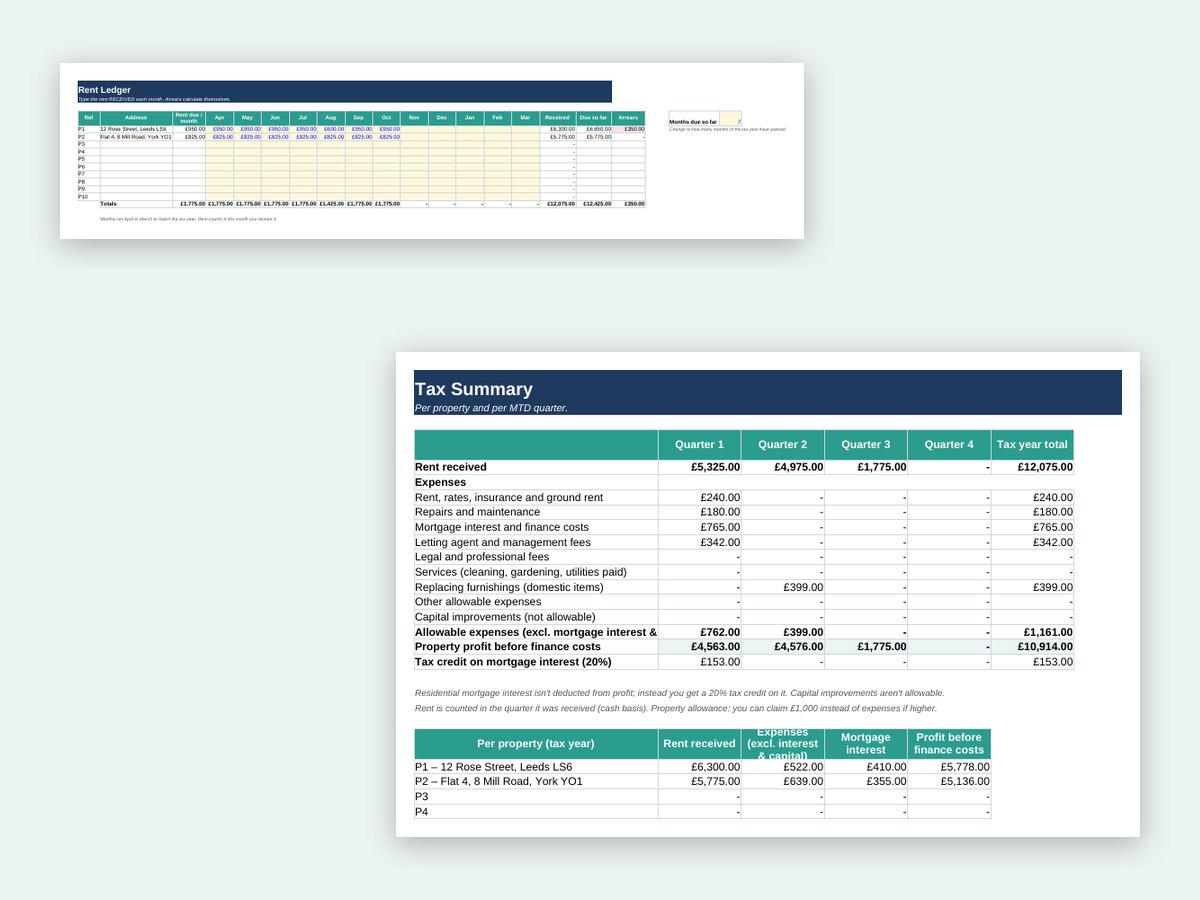1200x900 pixels.
Task: Select the P10 reference cell
Action: (x=88, y=197)
